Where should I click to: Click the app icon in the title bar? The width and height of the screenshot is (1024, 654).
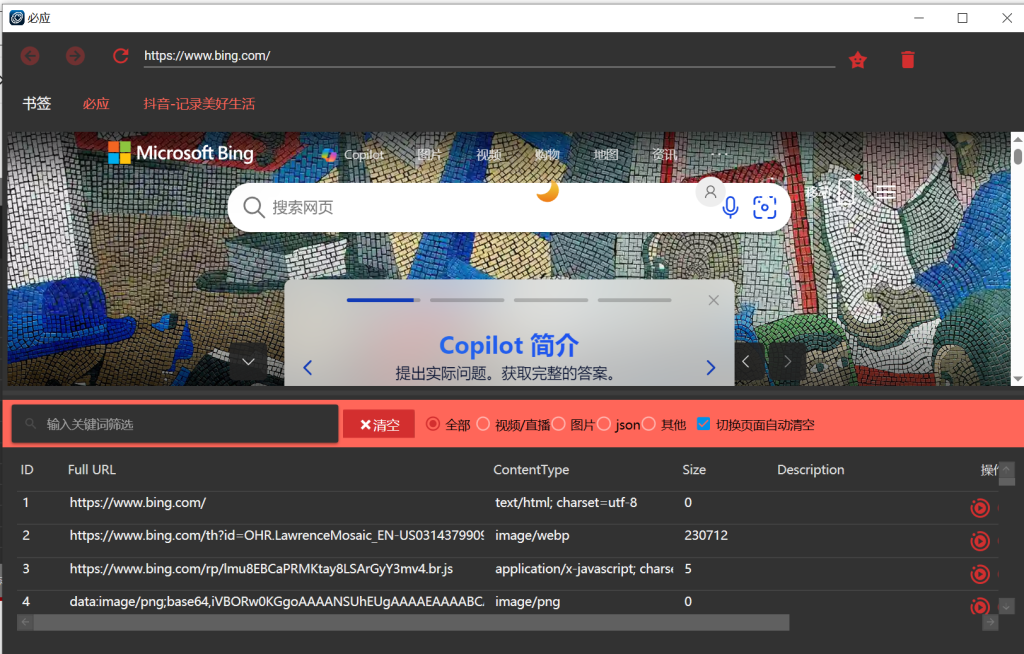17,18
